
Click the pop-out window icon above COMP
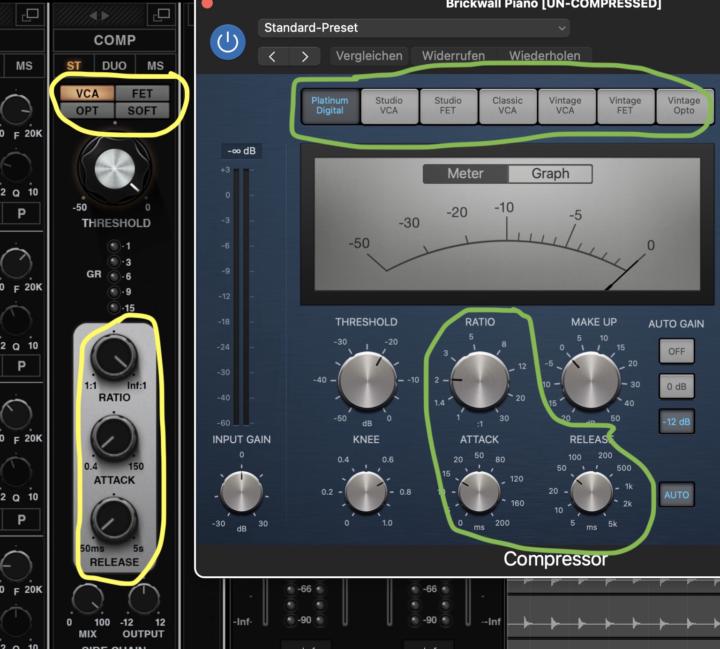tap(161, 15)
